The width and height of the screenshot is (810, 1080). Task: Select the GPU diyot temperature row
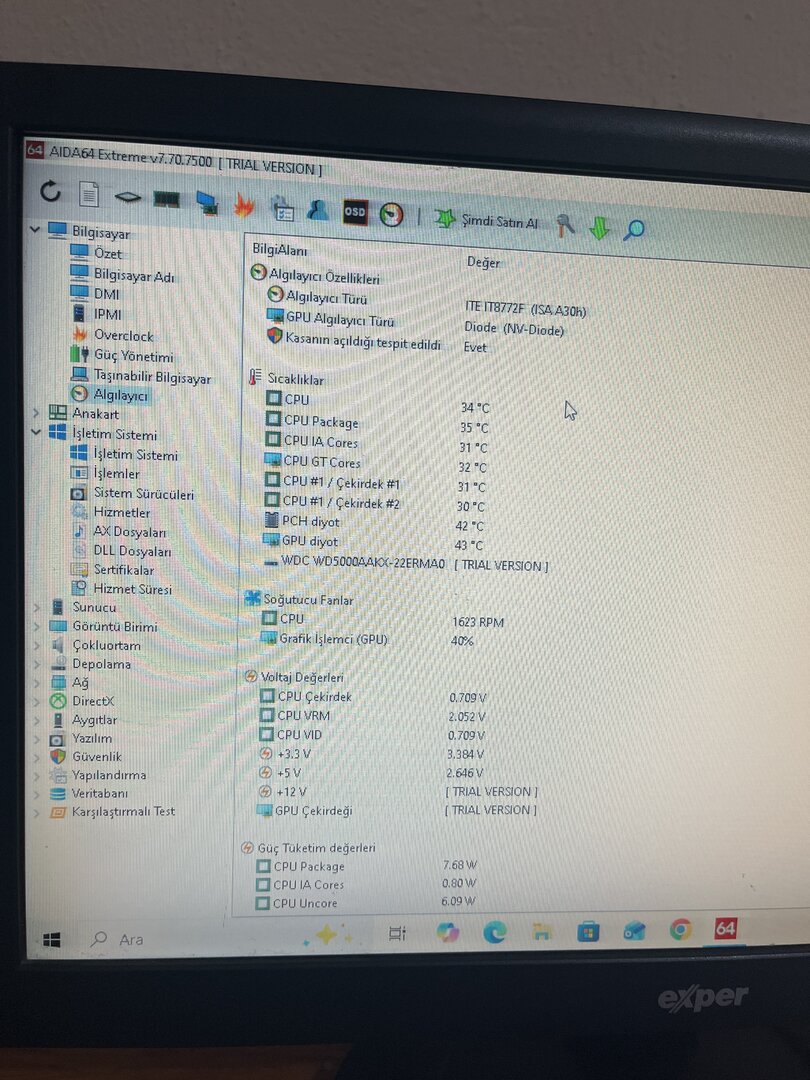coord(375,543)
